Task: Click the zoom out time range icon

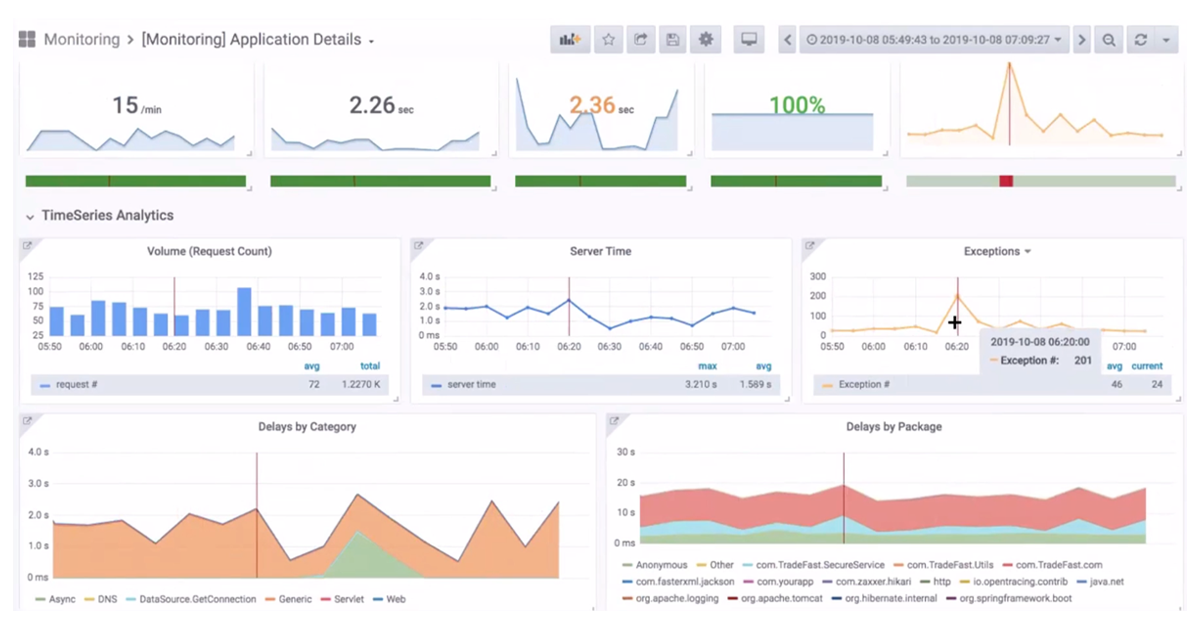Action: [x=1109, y=40]
